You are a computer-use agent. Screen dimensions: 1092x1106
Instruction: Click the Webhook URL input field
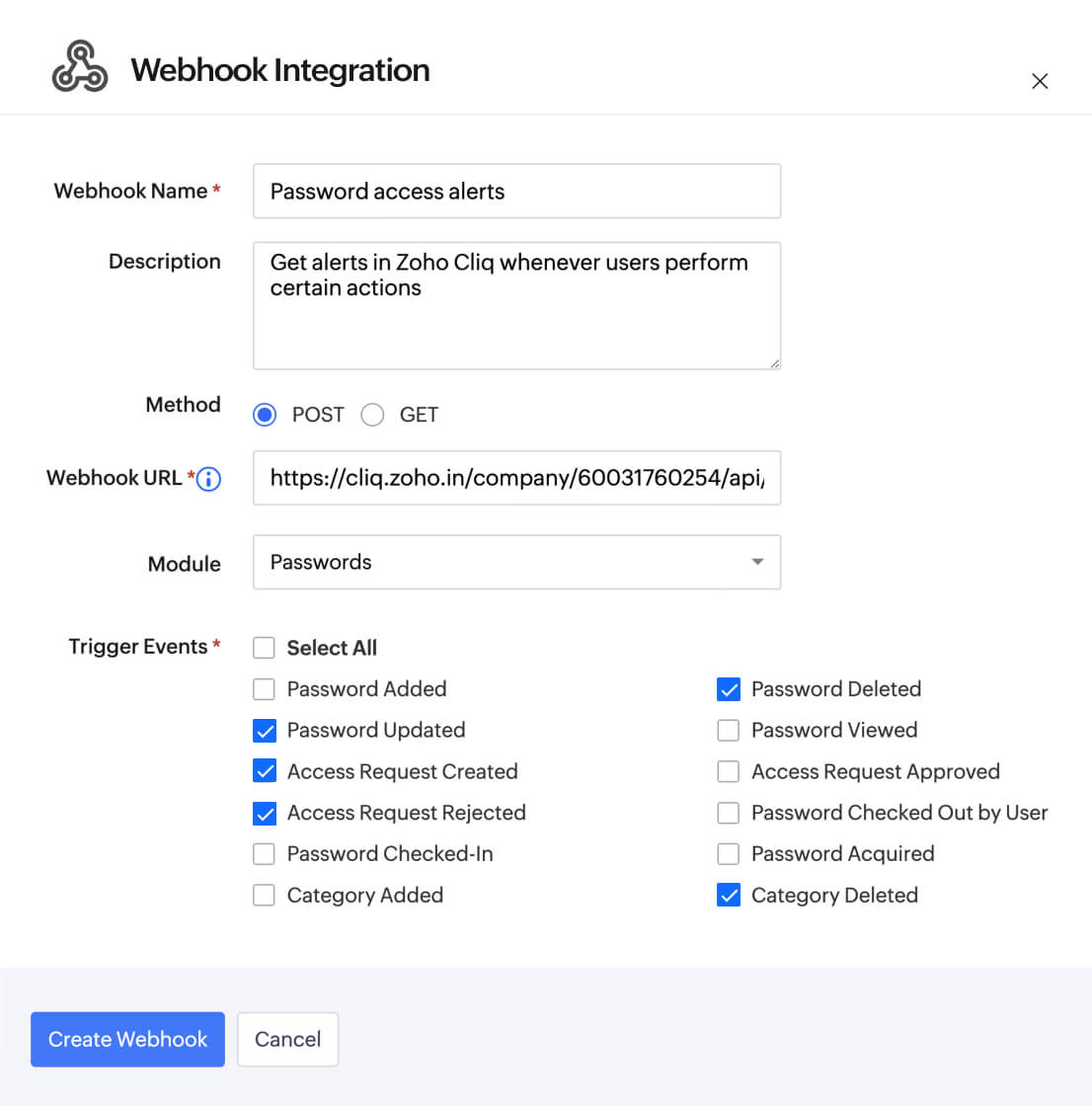[x=517, y=478]
